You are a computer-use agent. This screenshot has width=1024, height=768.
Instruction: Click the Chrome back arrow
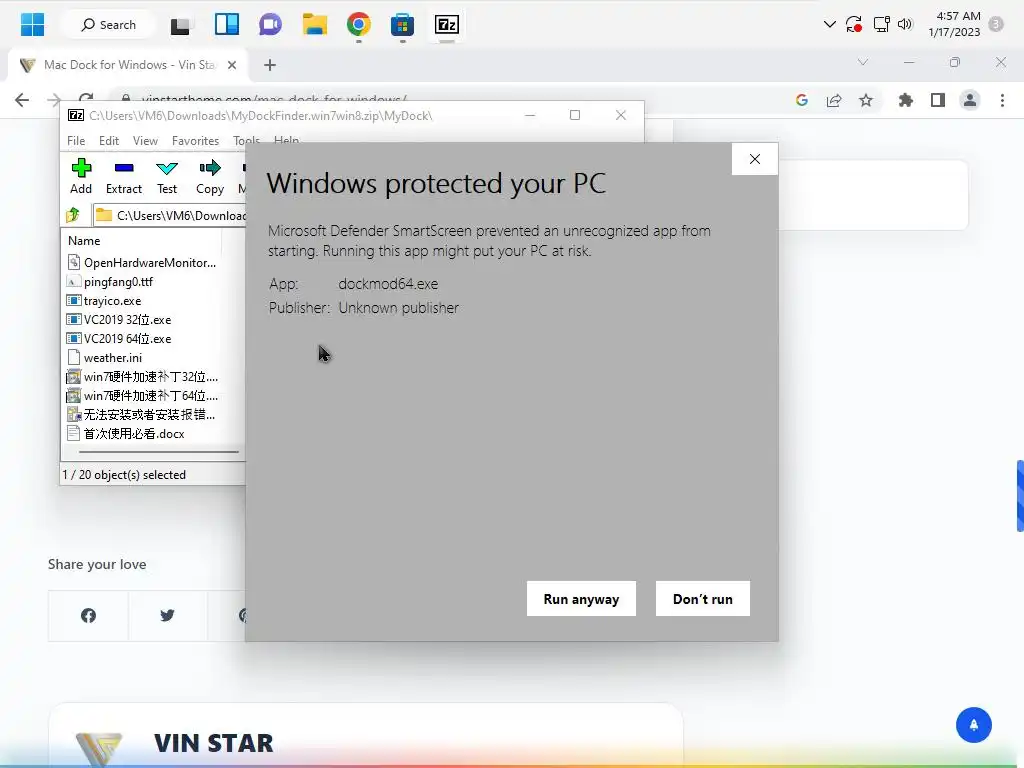coord(22,100)
